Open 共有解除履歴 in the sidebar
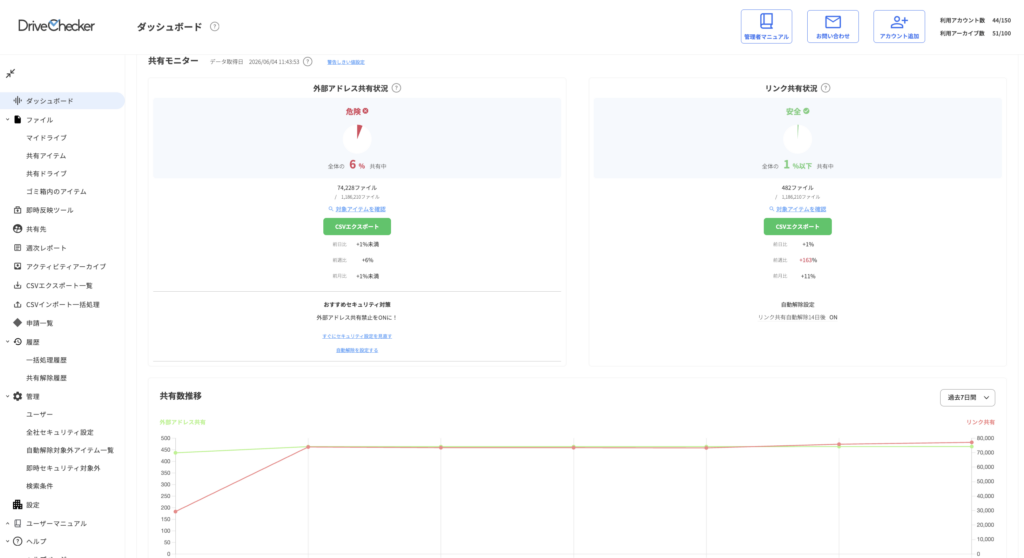Screen dimensions: 1024x558 pyautogui.click(x=46, y=378)
